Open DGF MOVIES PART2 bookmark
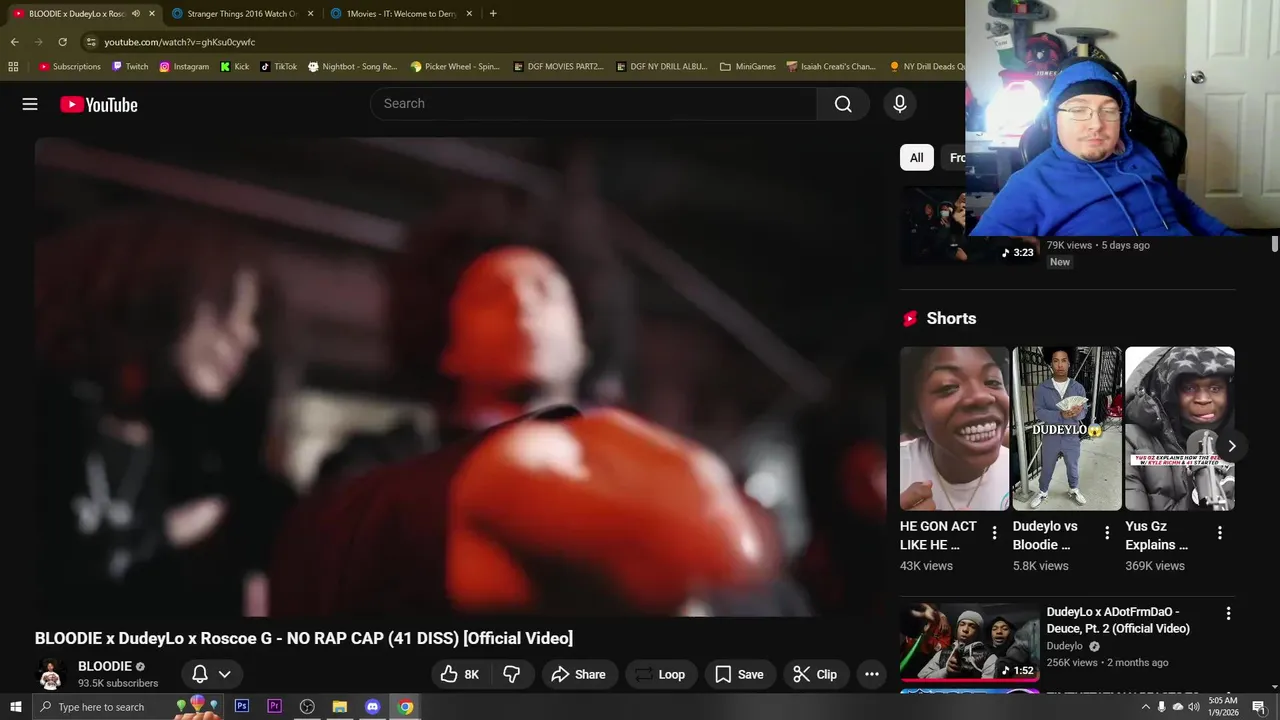Viewport: 1280px width, 720px height. (558, 66)
